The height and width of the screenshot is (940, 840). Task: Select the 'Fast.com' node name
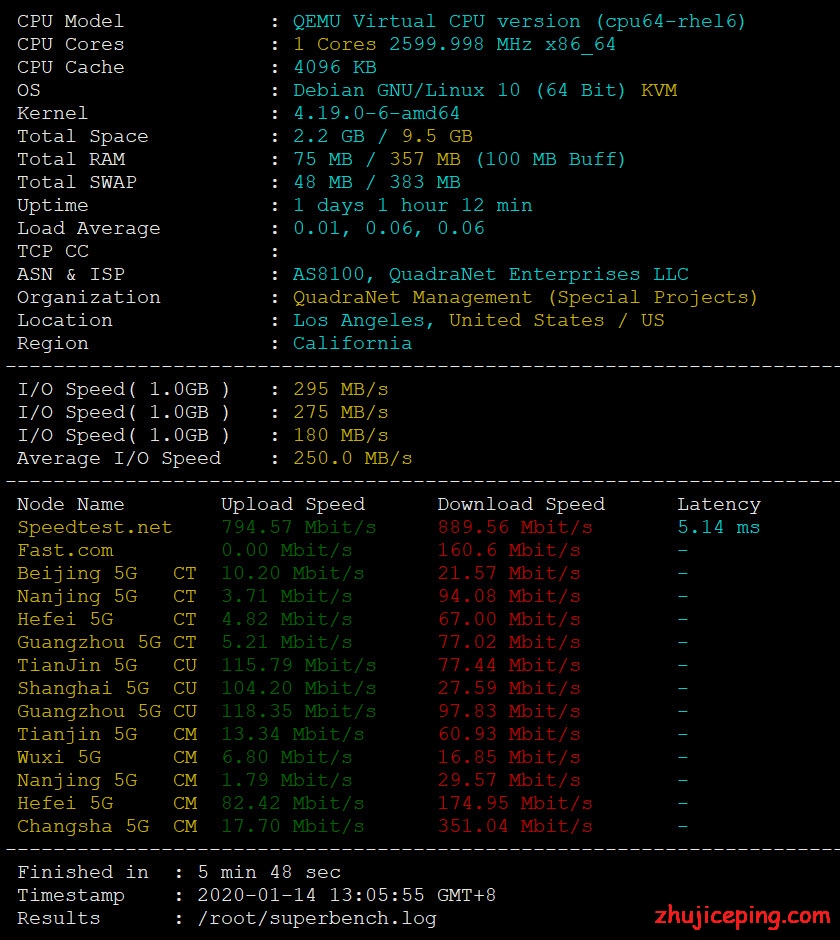[65, 550]
